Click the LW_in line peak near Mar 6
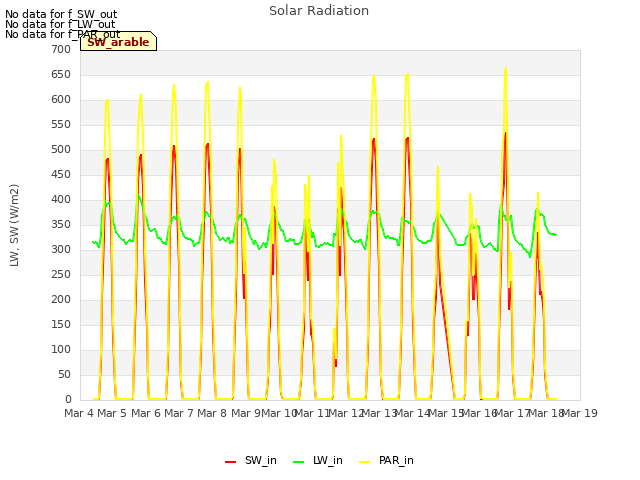Image resolution: width=640 pixels, height=480 pixels. tap(139, 196)
